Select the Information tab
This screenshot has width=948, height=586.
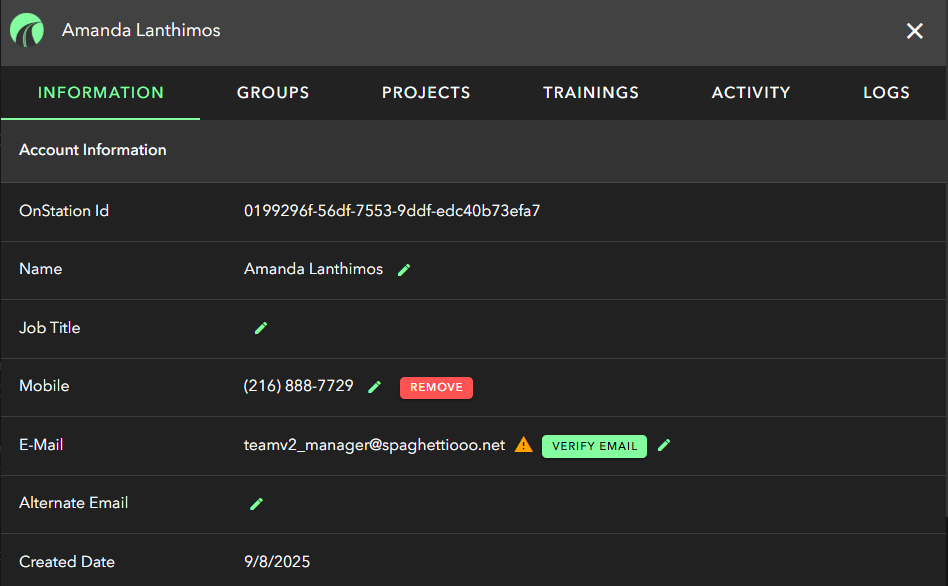tap(101, 93)
